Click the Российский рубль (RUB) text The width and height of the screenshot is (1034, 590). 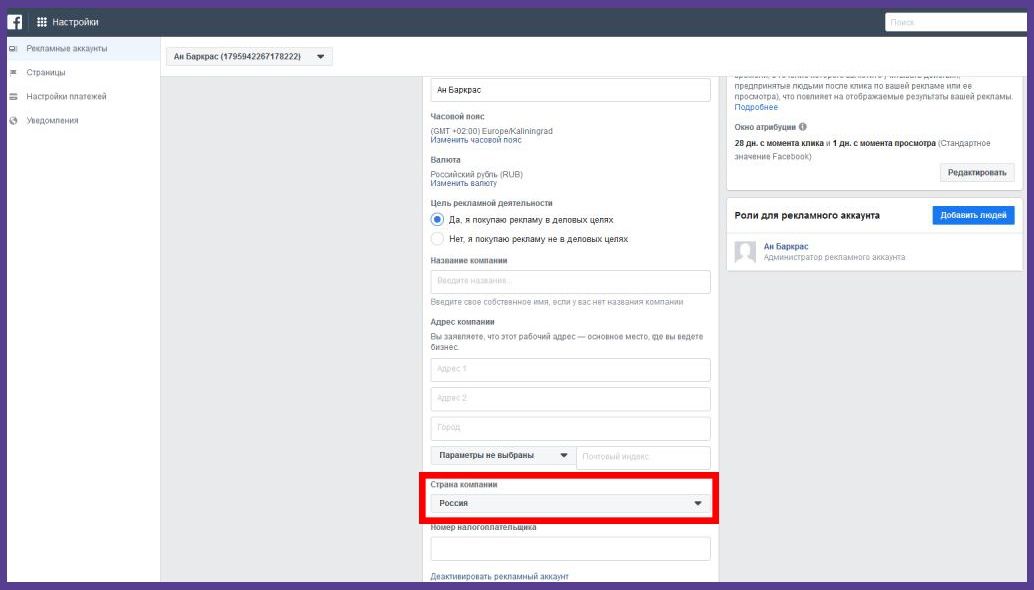pyautogui.click(x=476, y=174)
